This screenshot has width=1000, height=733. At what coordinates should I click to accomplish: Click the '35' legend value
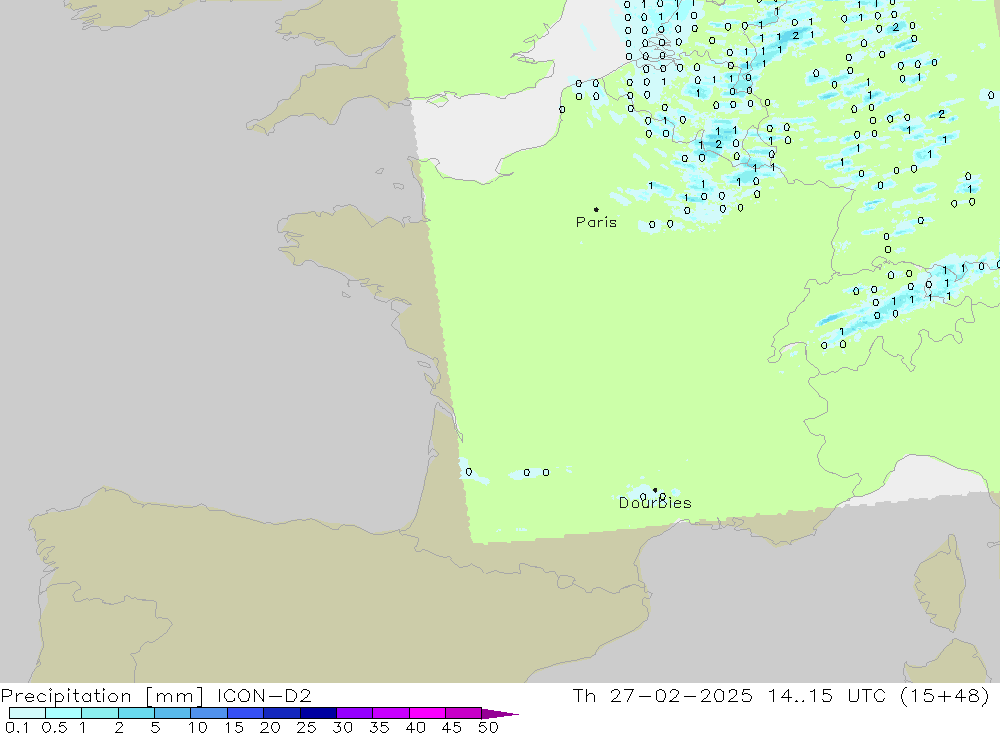coord(379,727)
